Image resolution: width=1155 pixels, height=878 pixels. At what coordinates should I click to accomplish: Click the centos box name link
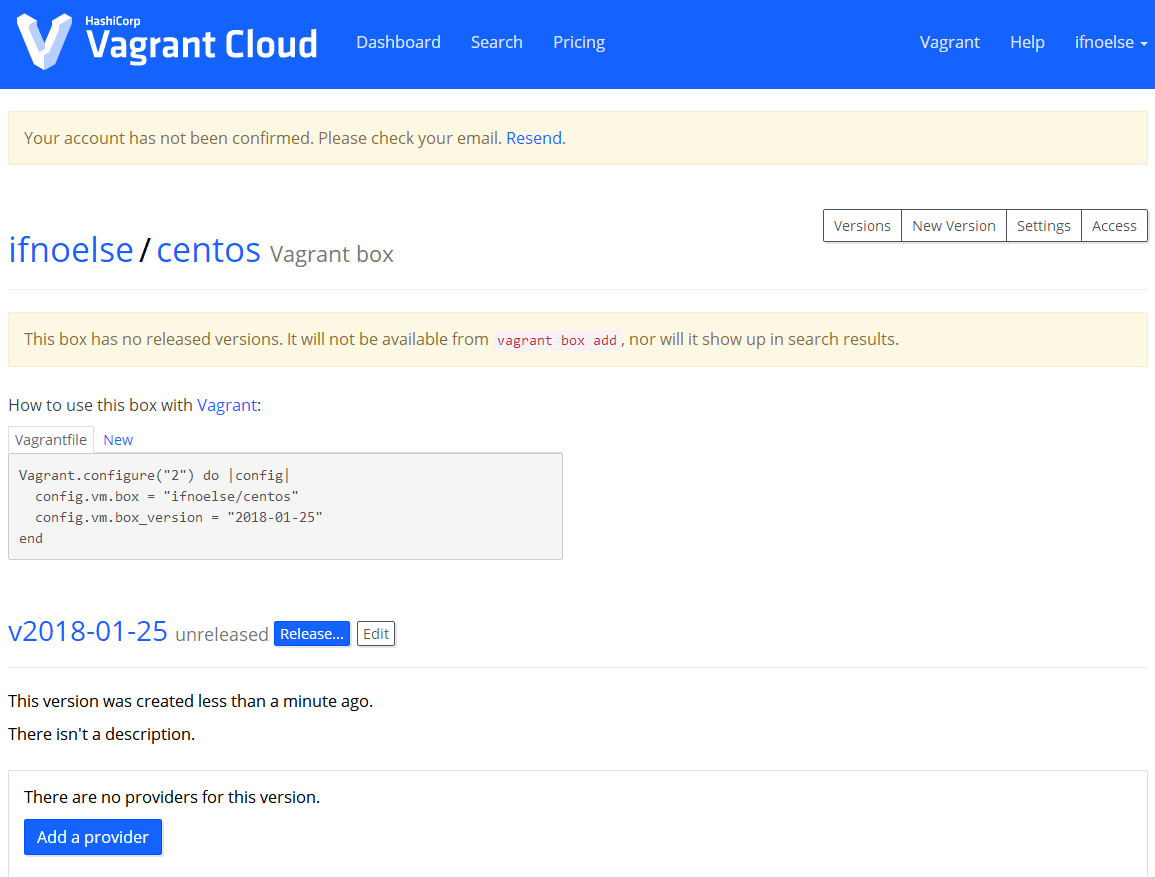(208, 249)
